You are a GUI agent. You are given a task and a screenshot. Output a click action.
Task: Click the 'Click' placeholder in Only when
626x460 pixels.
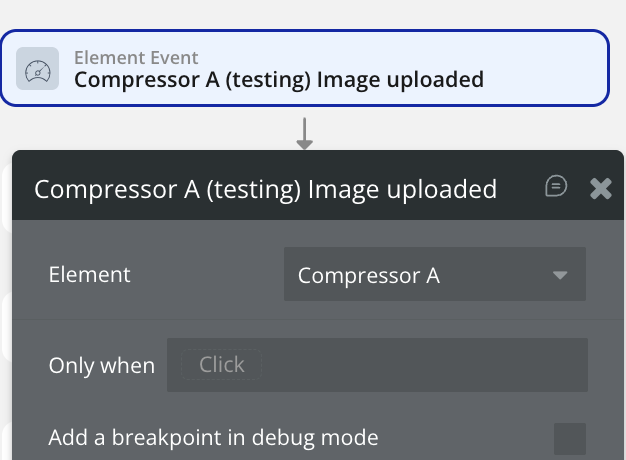coord(221,365)
